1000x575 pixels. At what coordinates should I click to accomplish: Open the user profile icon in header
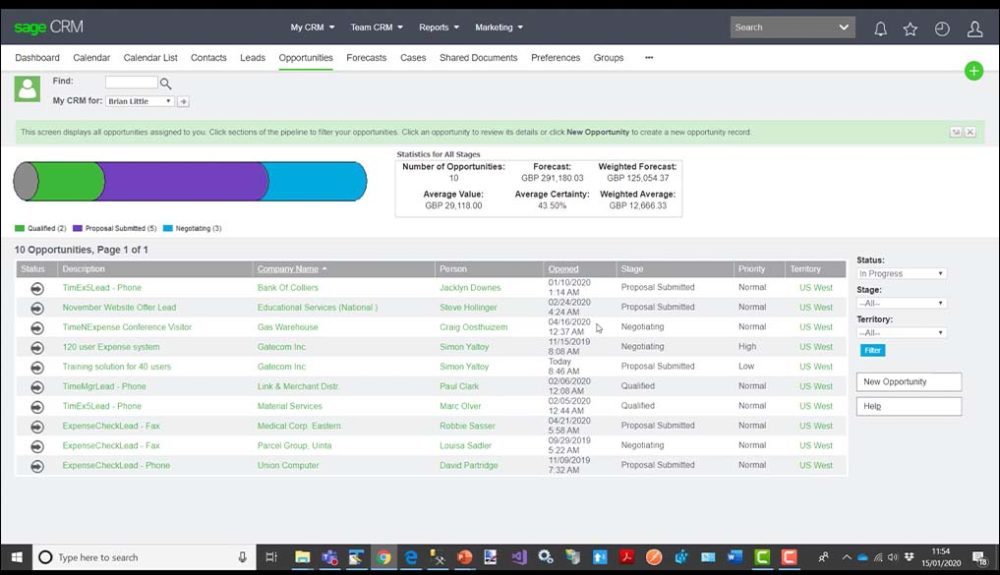tap(974, 29)
